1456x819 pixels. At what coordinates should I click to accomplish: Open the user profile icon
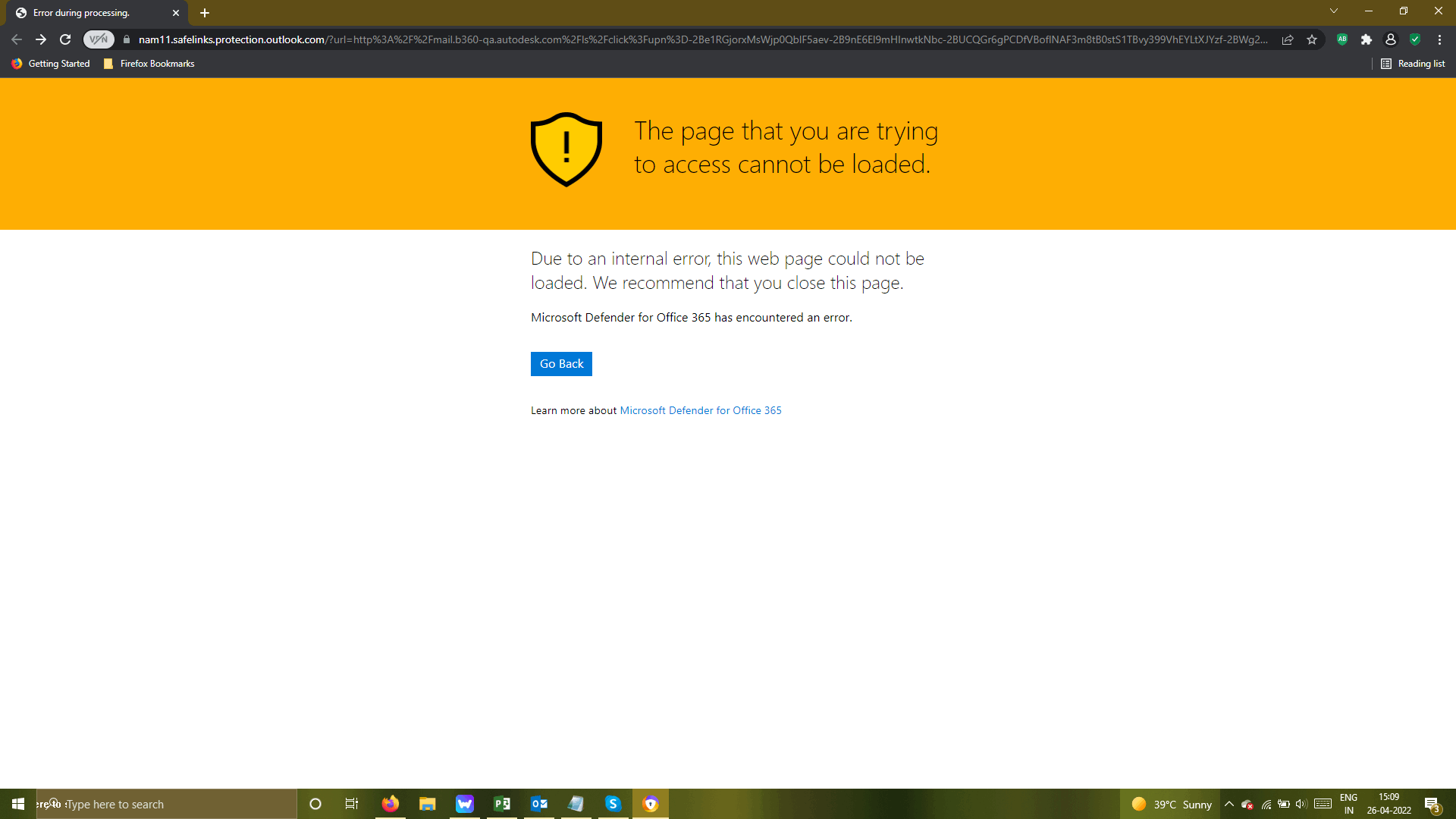(1391, 39)
